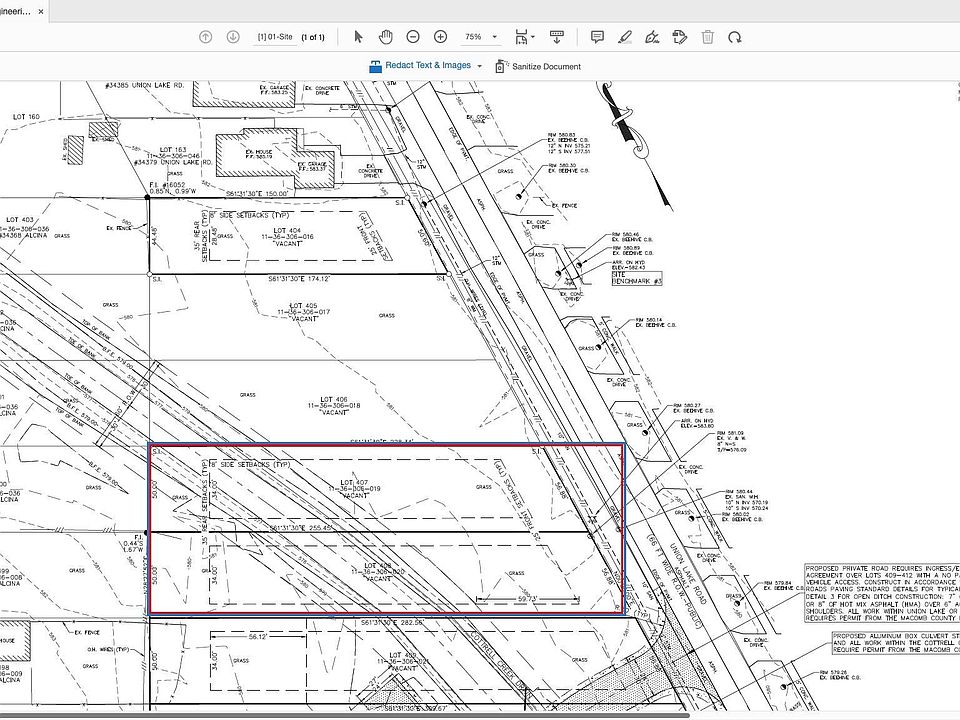Close the open document tab
Viewport: 960px width, 720px height.
(40, 12)
